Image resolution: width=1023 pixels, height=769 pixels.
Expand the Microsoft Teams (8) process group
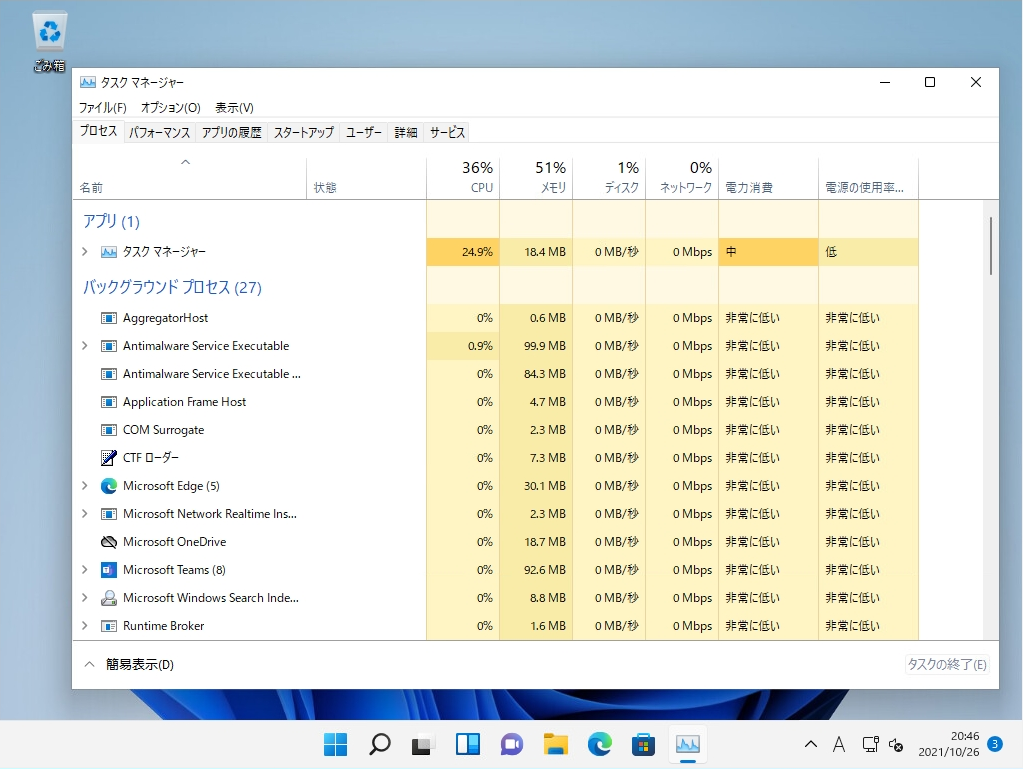pos(85,570)
